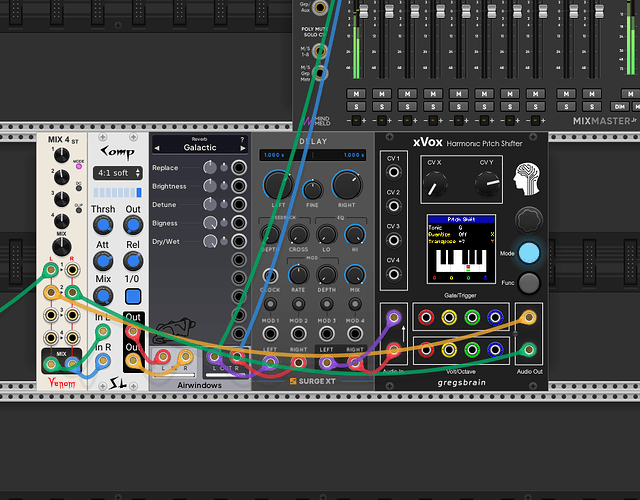Toggle the Comp 1/0 bypass button
This screenshot has height=500, width=640.
click(x=133, y=296)
